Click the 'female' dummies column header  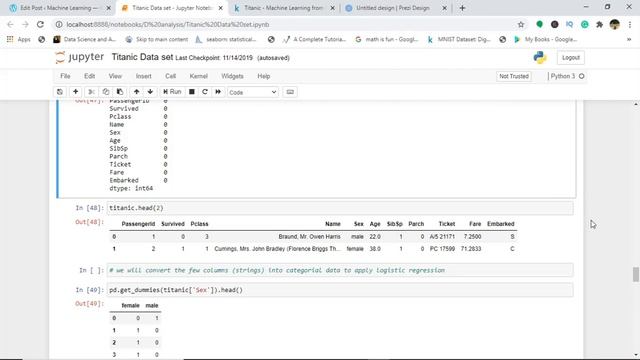pyautogui.click(x=131, y=306)
